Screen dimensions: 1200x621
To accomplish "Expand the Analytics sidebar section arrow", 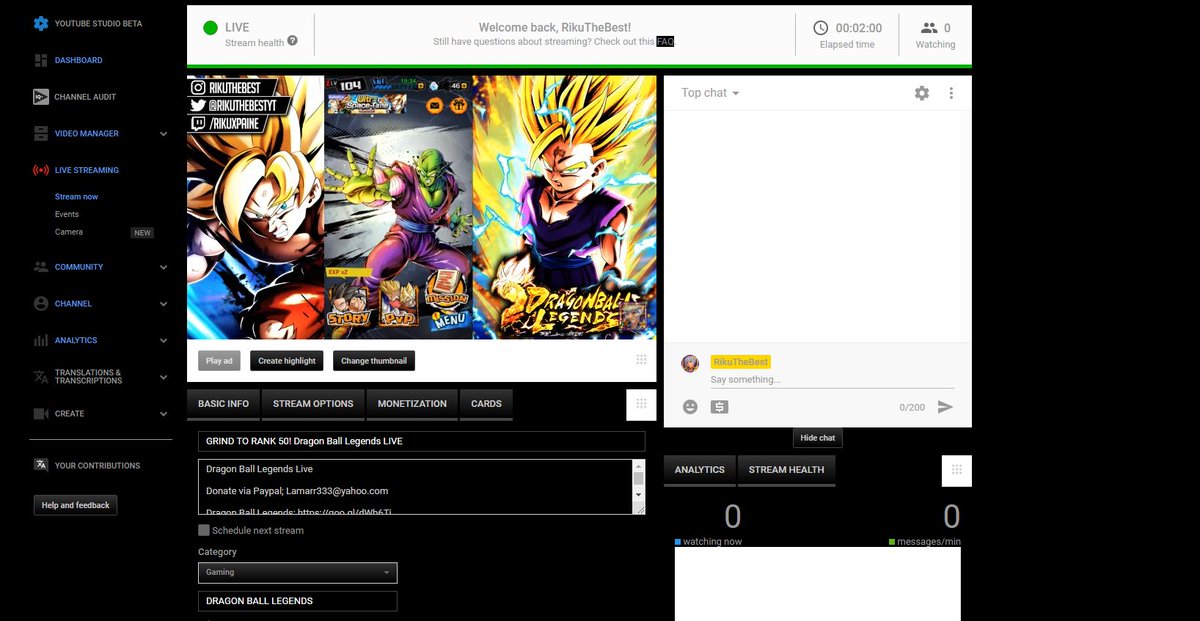I will (x=164, y=340).
